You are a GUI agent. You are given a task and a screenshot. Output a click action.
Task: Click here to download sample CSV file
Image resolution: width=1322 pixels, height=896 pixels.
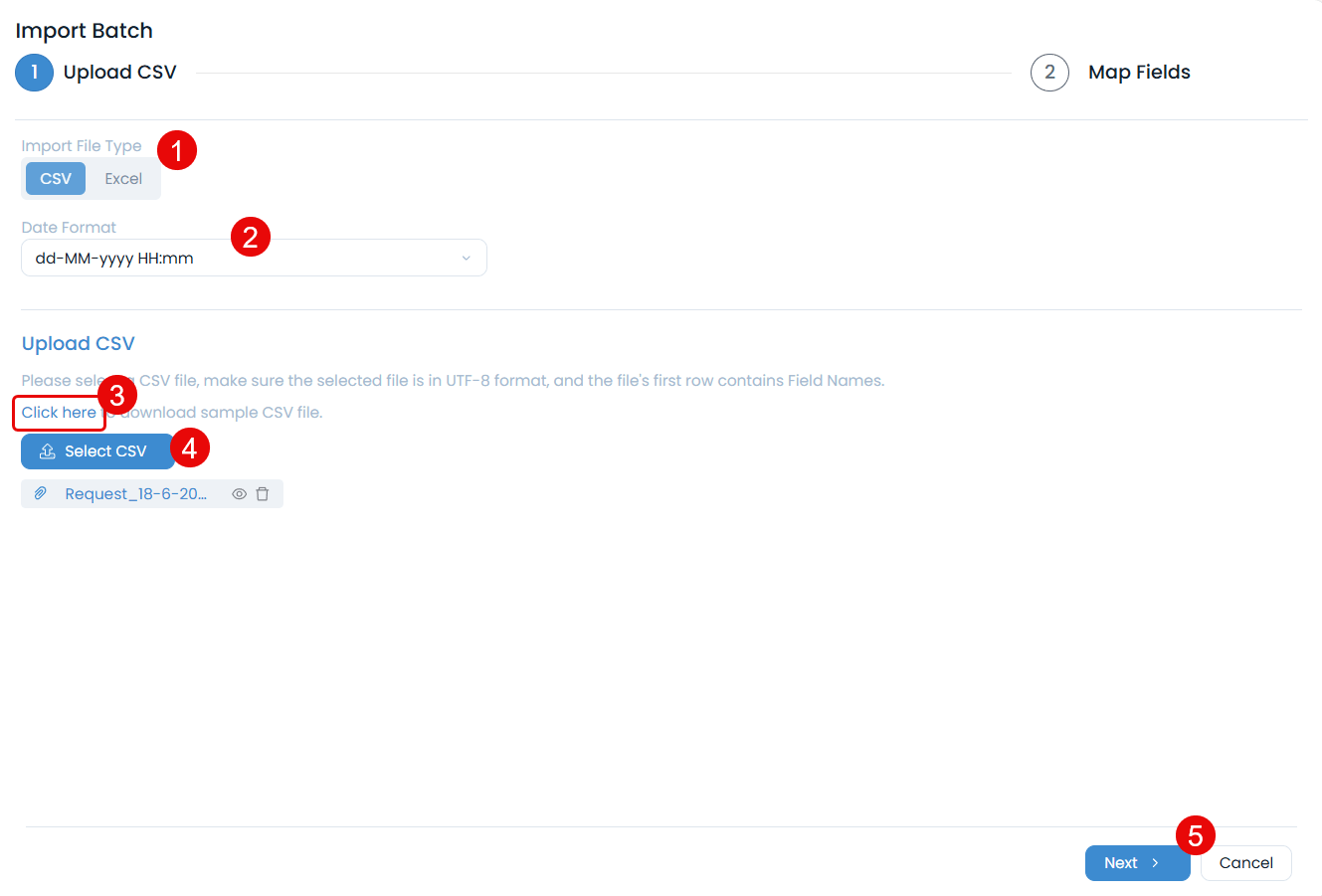[x=58, y=412]
